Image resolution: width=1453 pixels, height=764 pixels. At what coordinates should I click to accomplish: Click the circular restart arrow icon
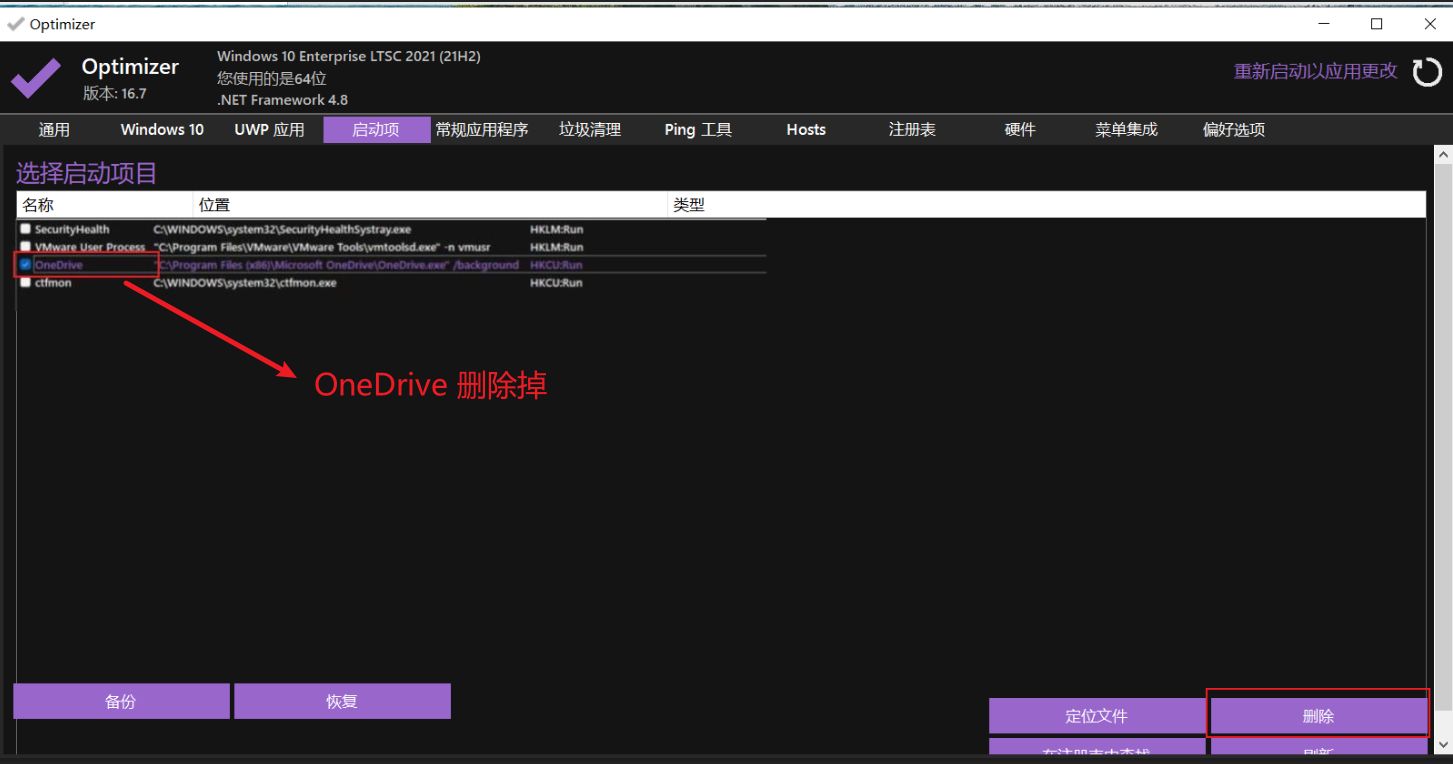click(1427, 72)
